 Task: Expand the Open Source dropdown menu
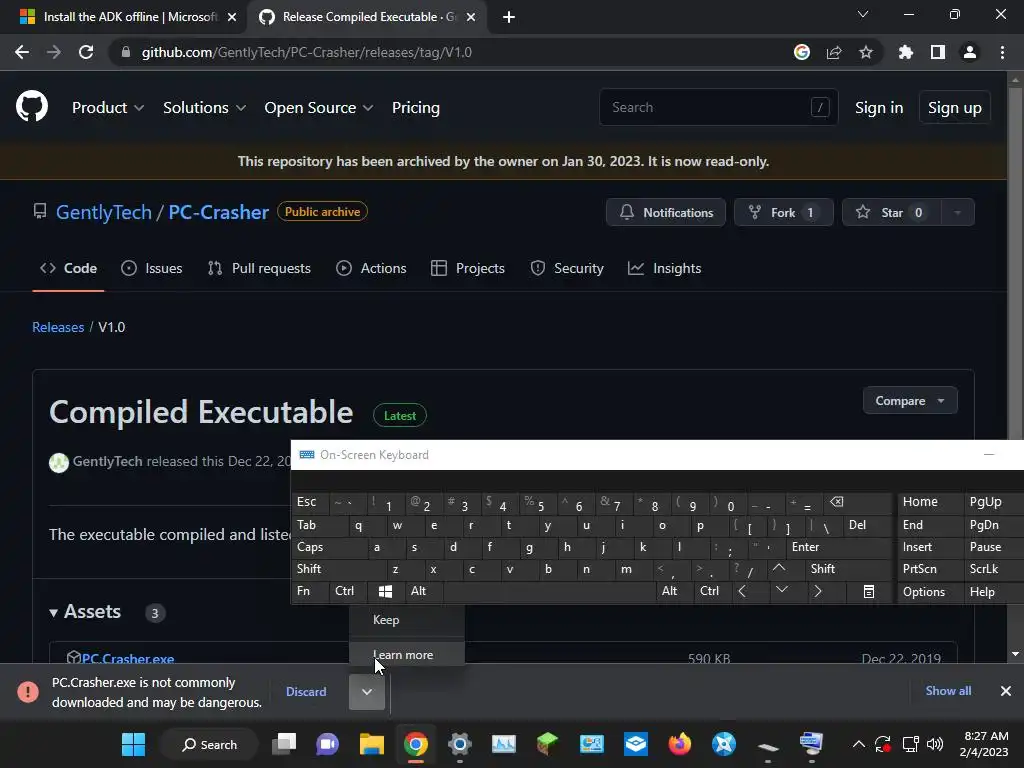pos(318,107)
